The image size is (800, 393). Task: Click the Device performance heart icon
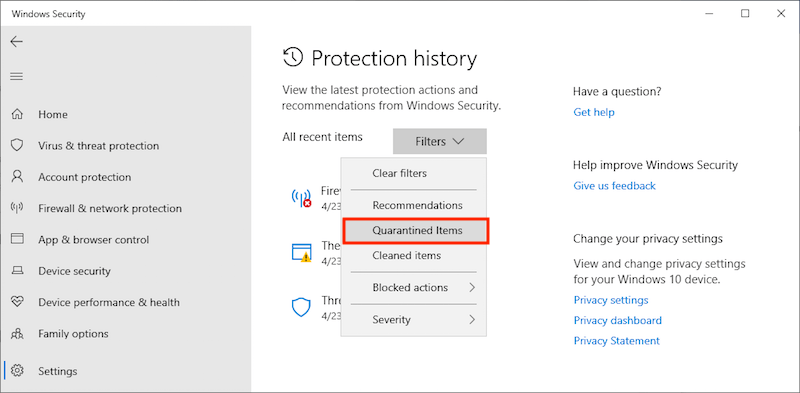pyautogui.click(x=17, y=302)
